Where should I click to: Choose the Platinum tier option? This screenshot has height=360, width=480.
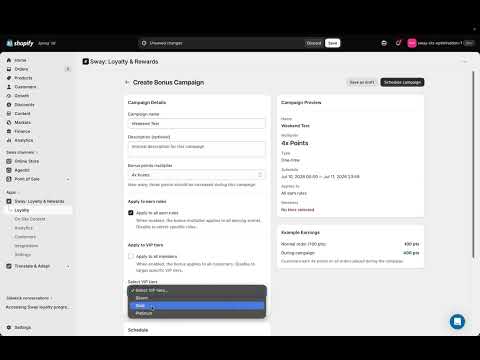click(197, 313)
